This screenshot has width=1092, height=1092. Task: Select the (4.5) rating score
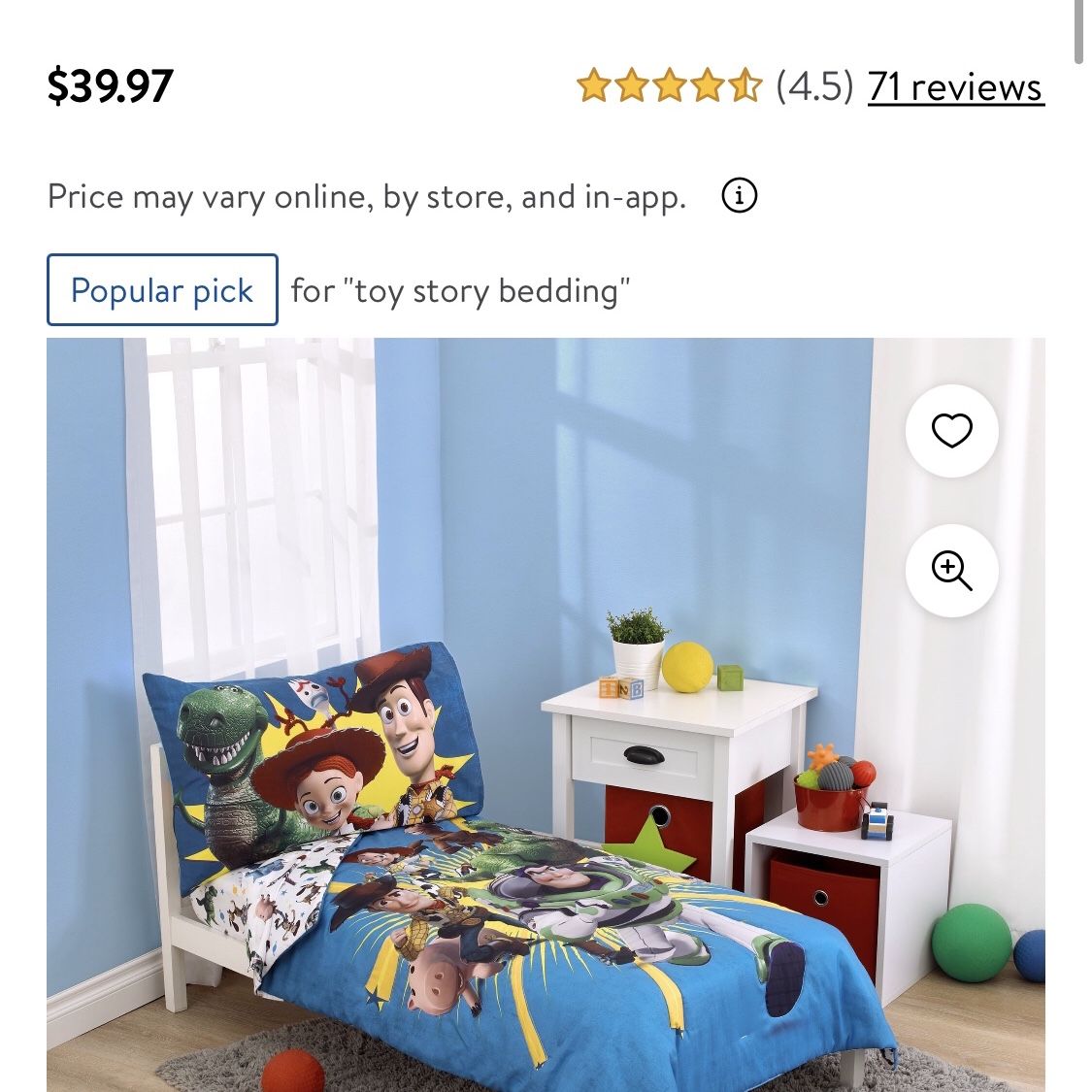coord(814,85)
